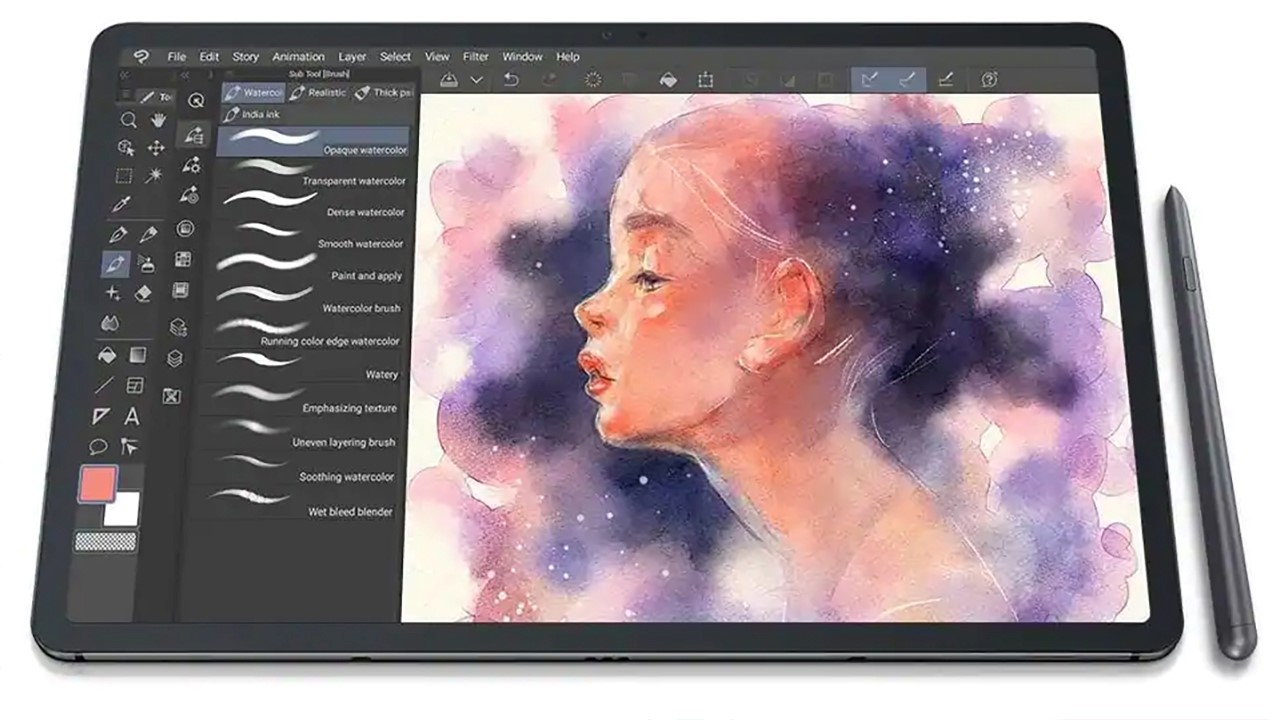This screenshot has height=720, width=1280.
Task: Open the Window menu
Action: 522,57
